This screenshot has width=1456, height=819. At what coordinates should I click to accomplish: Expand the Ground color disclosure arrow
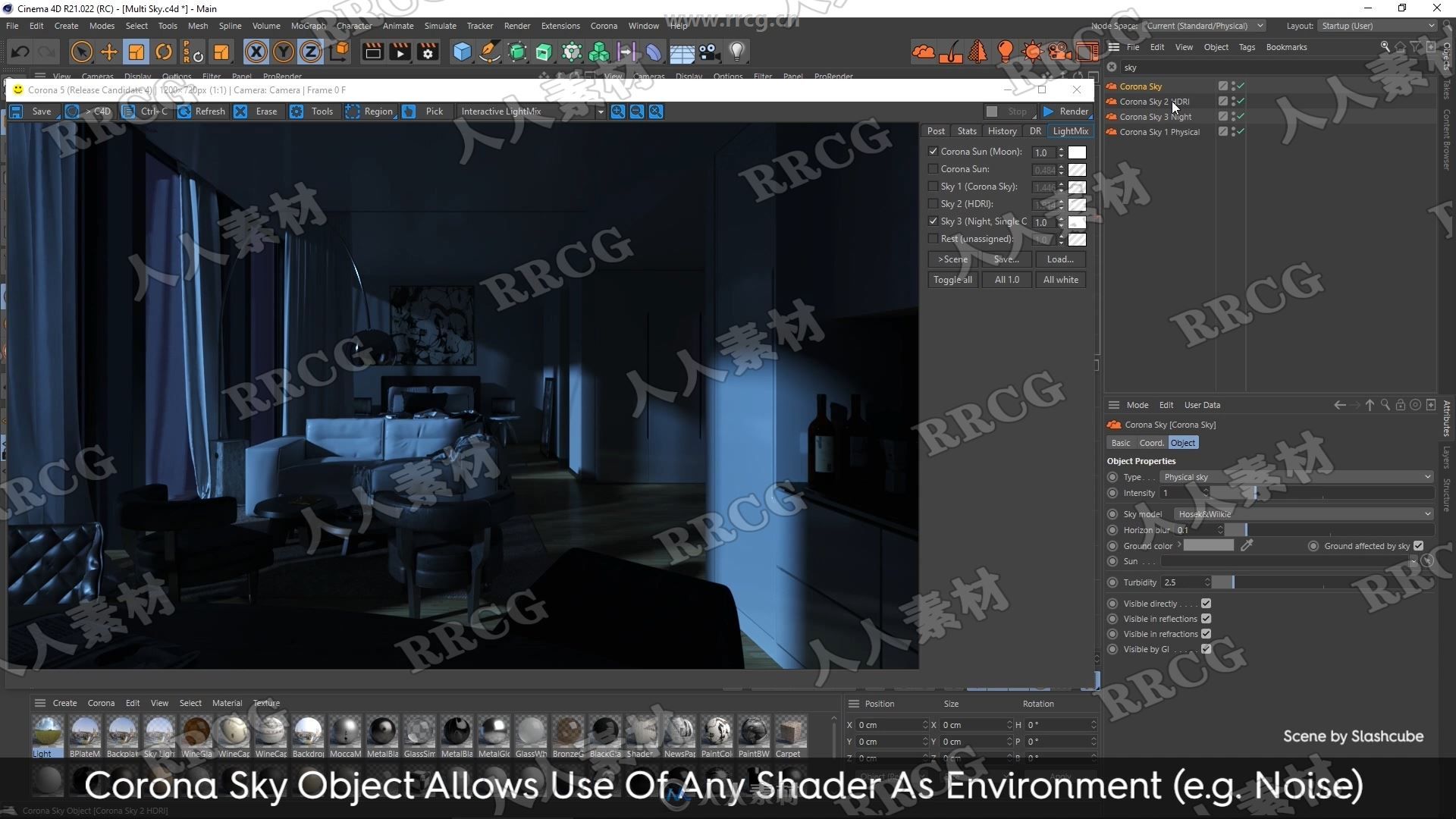pyautogui.click(x=1179, y=545)
